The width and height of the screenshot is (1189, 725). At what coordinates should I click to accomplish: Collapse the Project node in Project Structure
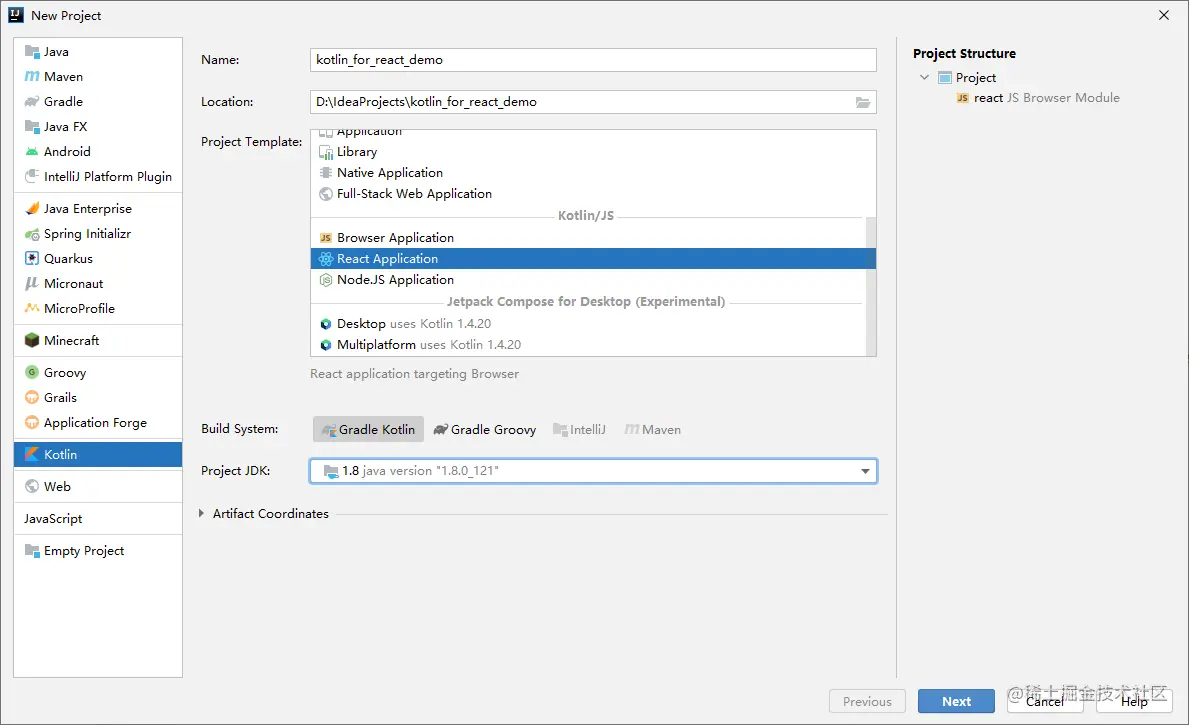click(924, 77)
